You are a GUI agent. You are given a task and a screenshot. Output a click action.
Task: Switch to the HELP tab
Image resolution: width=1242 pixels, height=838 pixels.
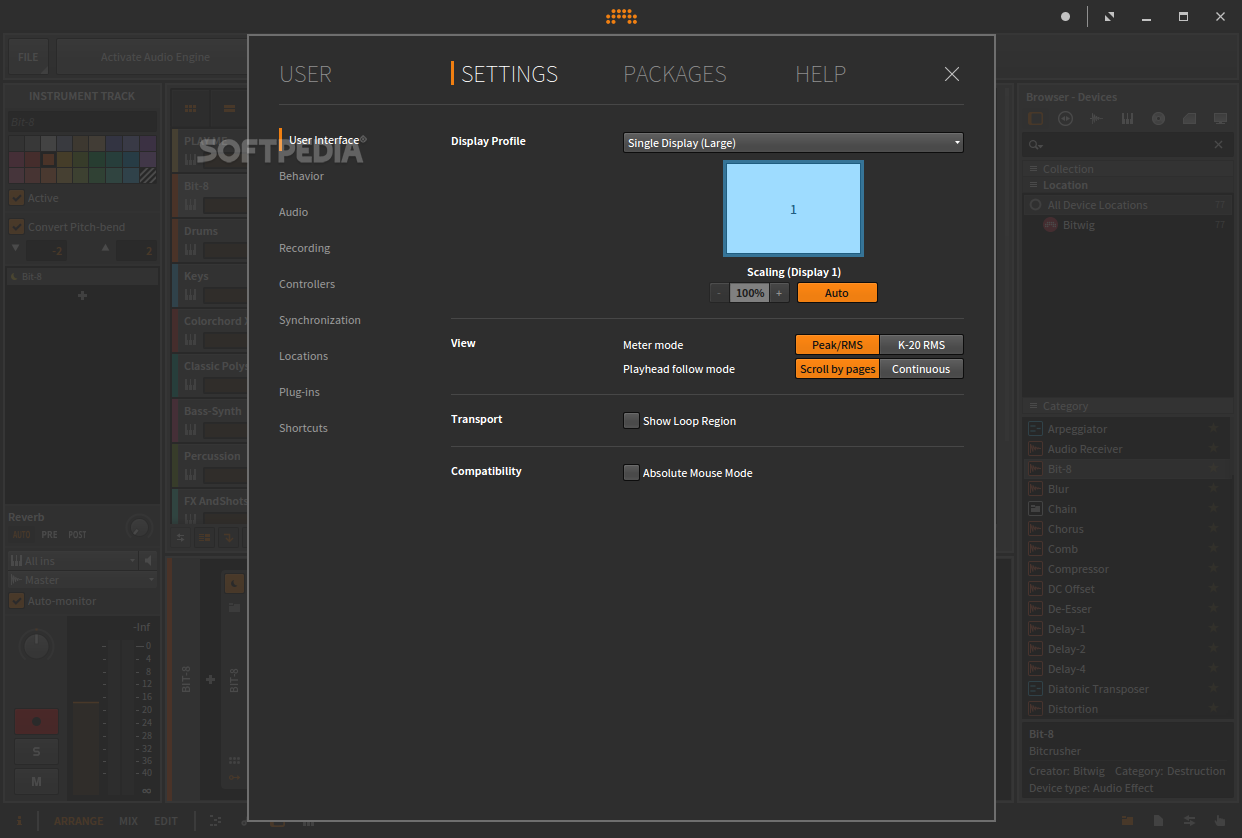coord(820,74)
